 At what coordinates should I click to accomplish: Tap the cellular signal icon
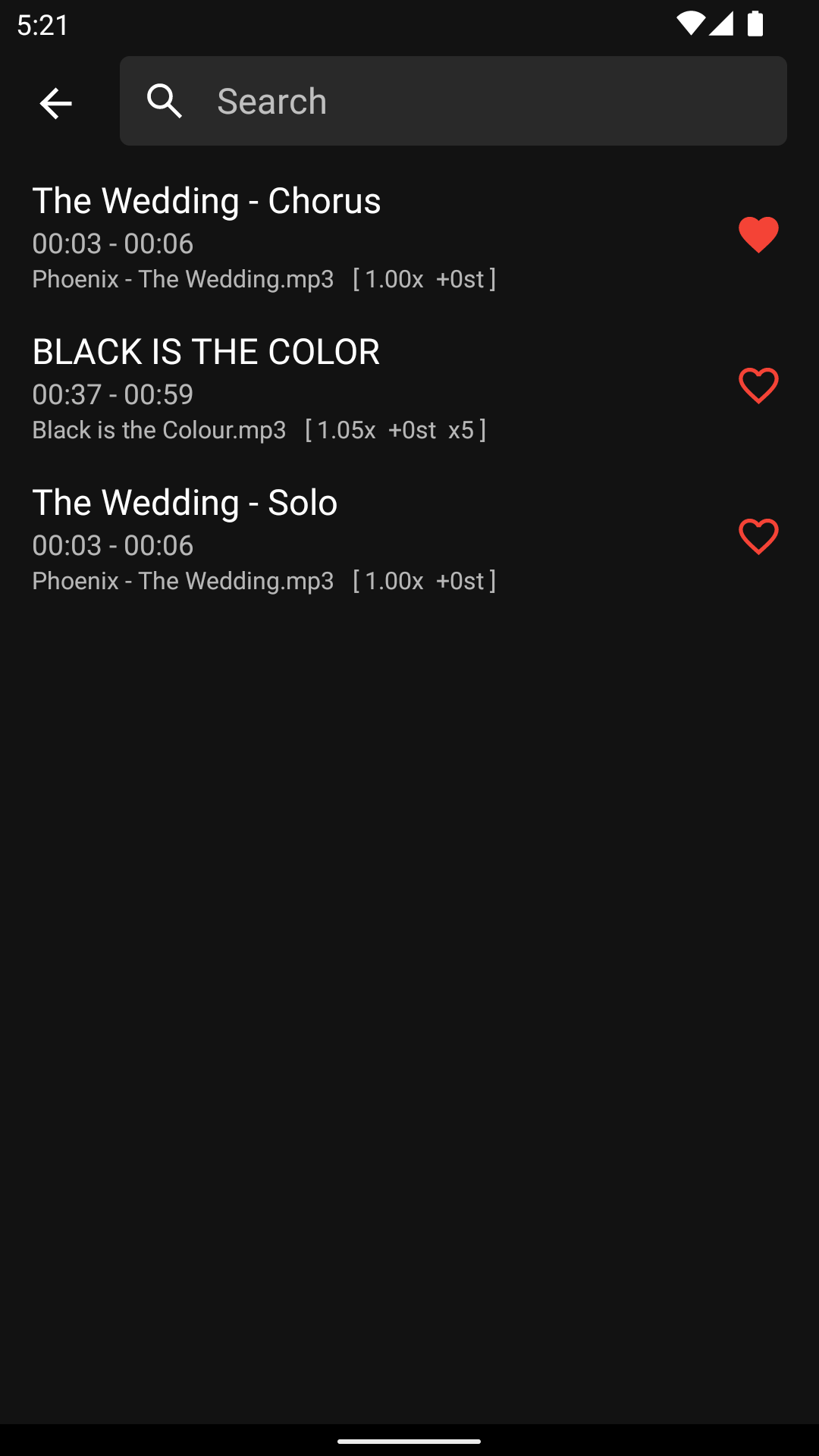click(721, 24)
